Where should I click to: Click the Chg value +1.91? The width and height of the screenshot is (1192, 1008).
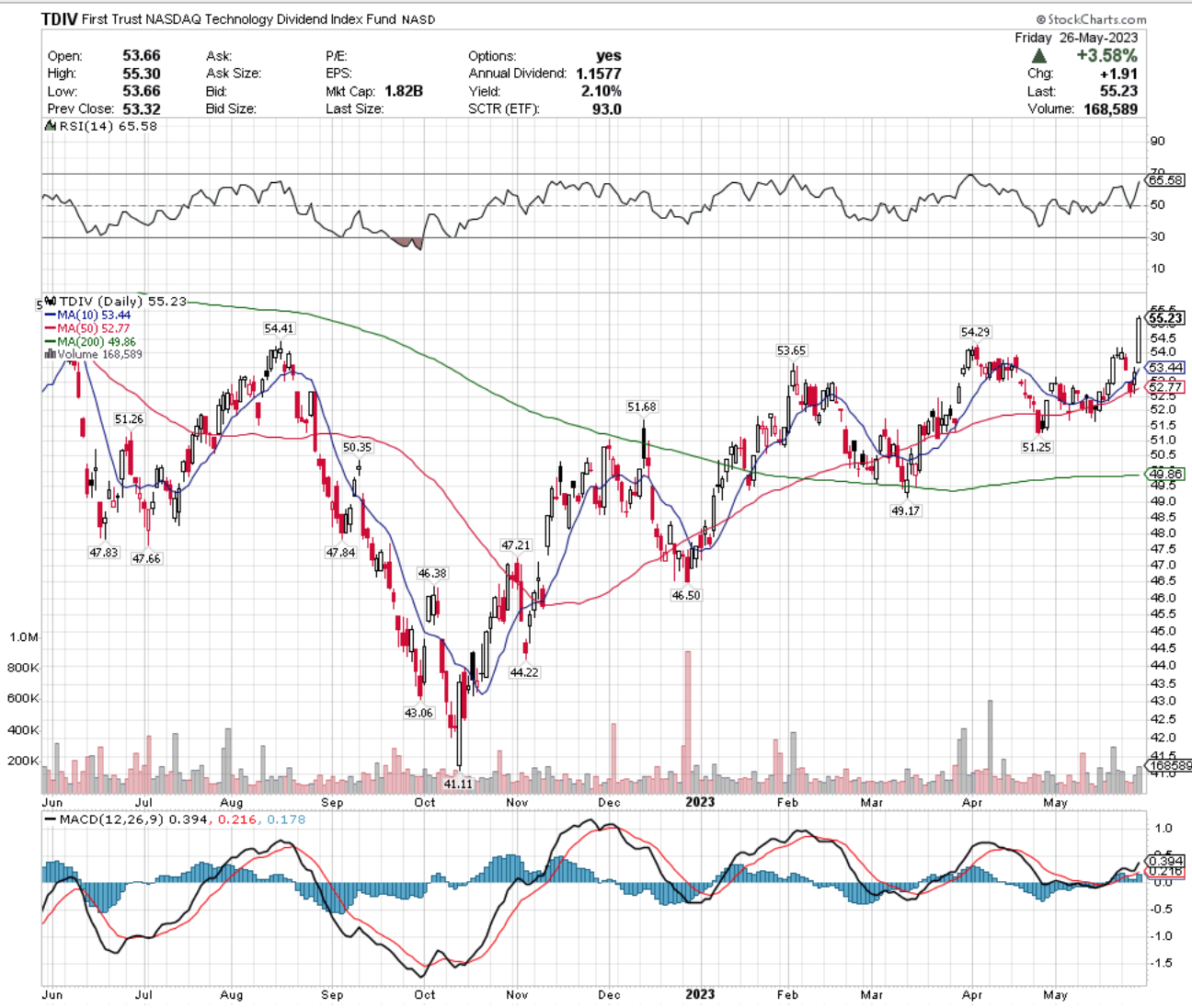tap(1118, 74)
